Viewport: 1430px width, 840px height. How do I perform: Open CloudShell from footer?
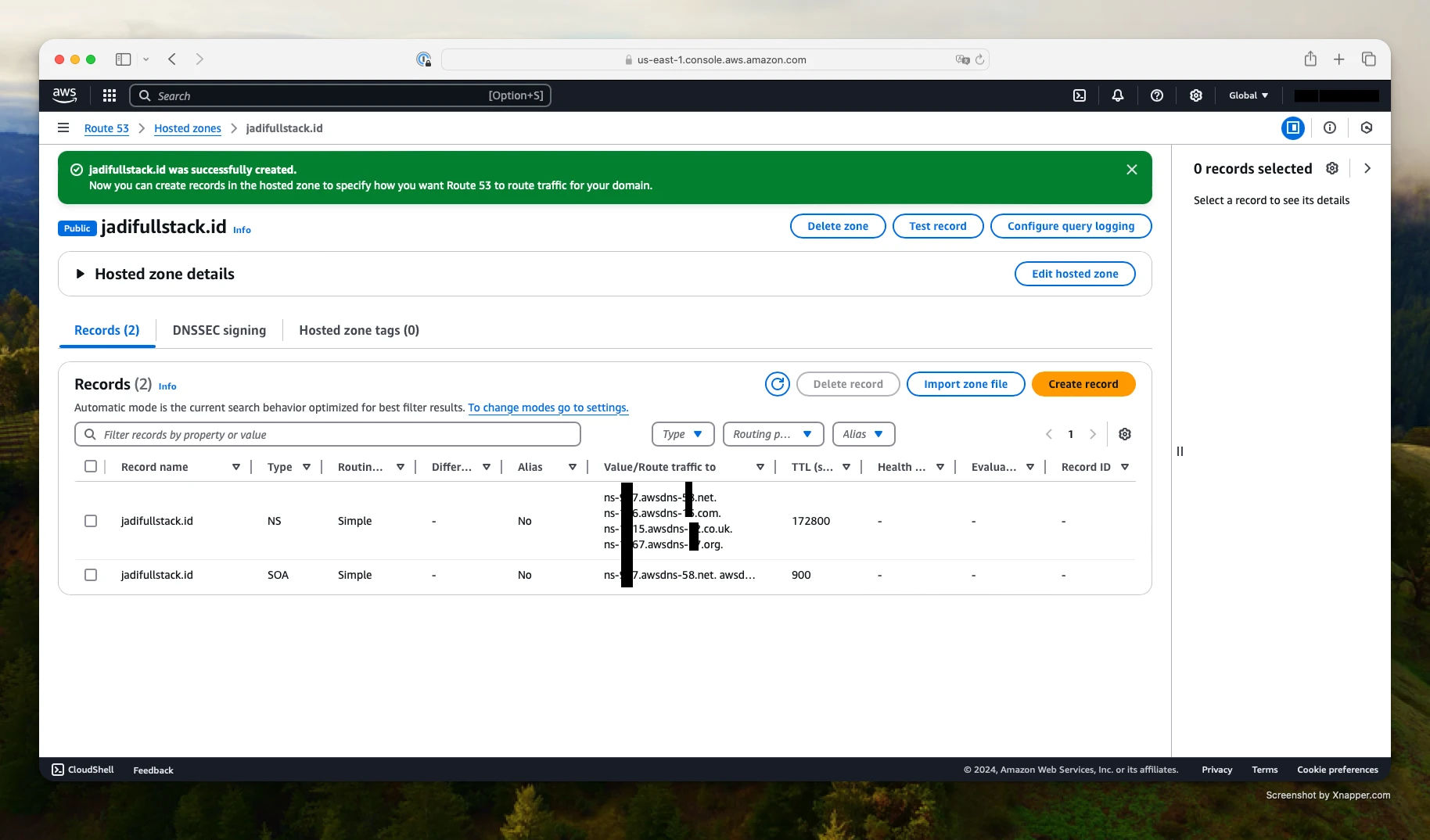click(x=83, y=770)
